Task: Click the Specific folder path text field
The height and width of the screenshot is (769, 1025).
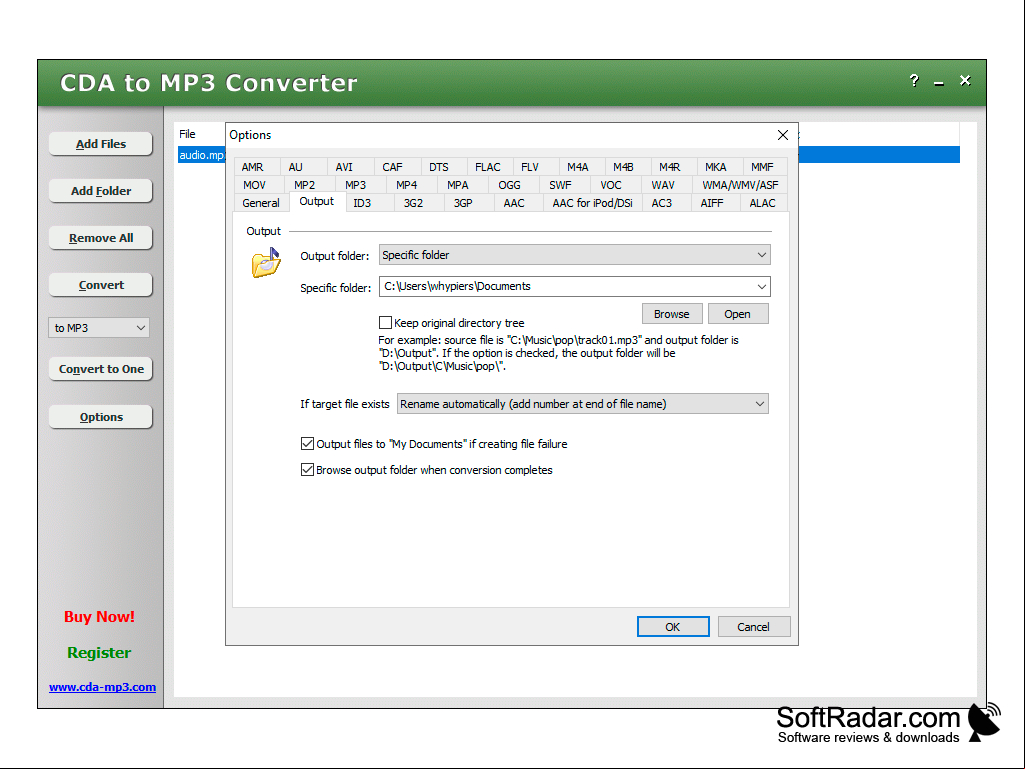Action: coord(566,286)
